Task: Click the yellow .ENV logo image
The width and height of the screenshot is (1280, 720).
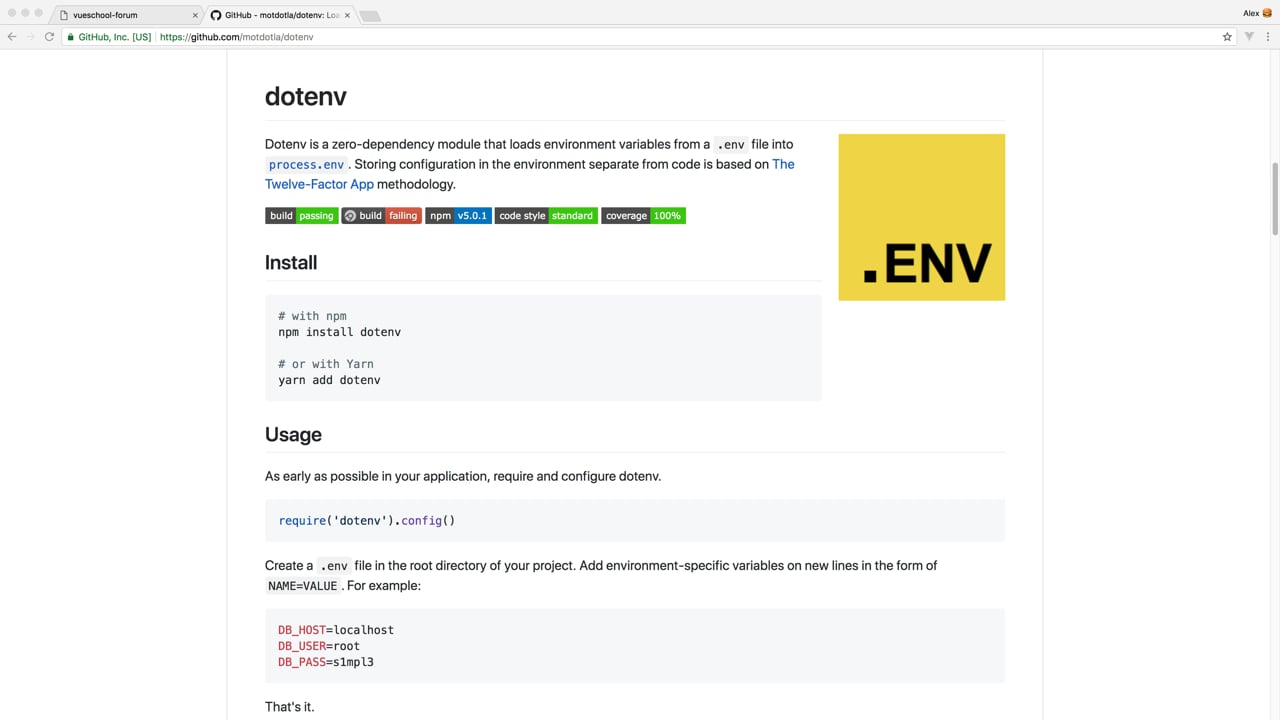Action: (x=921, y=217)
